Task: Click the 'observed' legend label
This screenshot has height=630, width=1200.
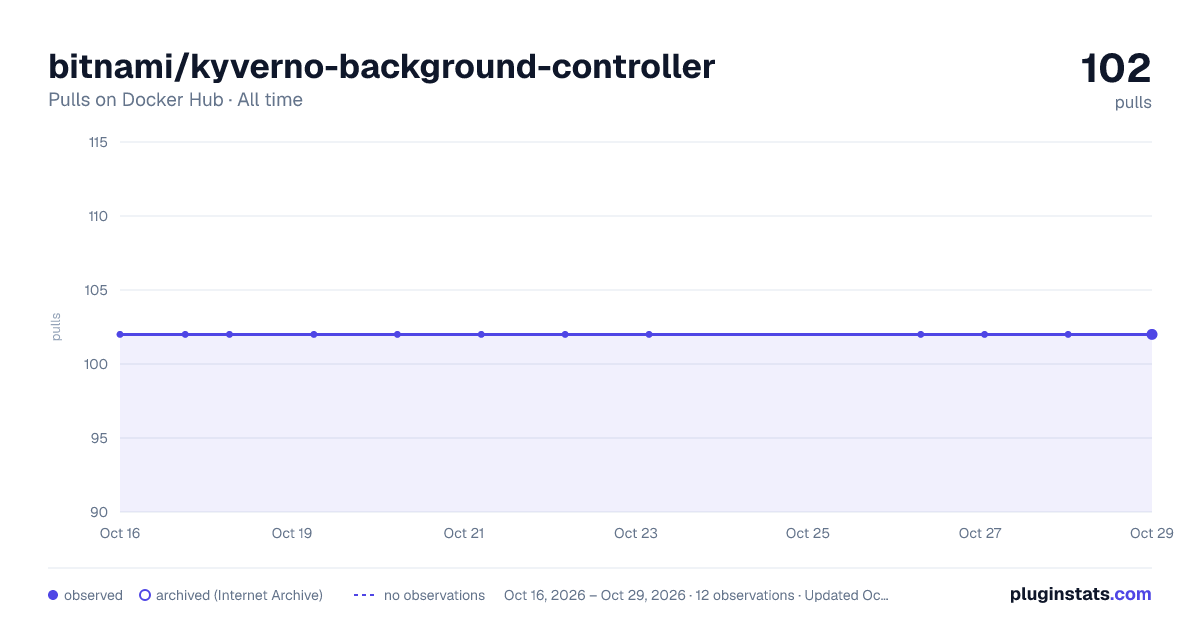Action: pyautogui.click(x=93, y=595)
